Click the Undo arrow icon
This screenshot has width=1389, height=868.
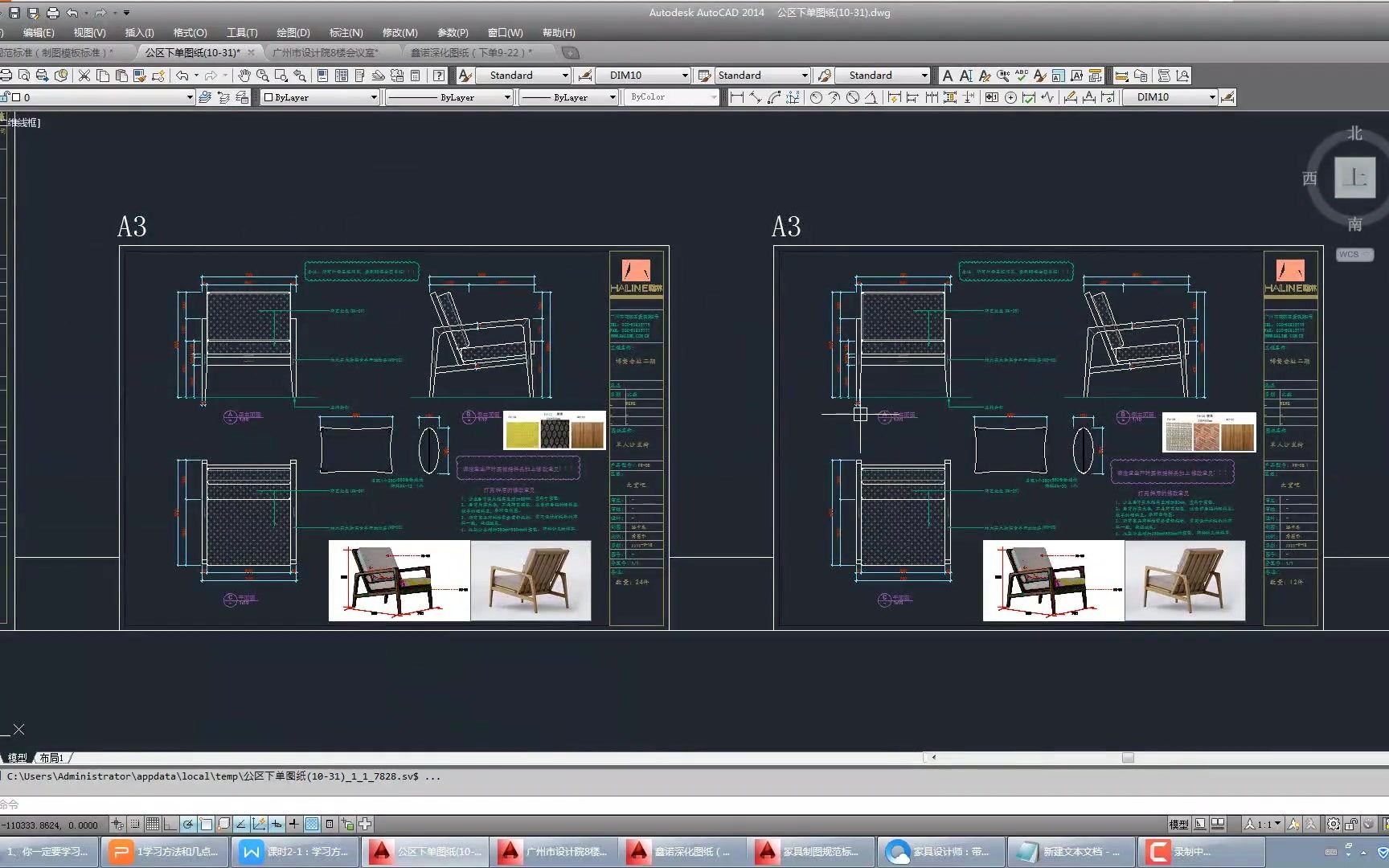click(182, 76)
